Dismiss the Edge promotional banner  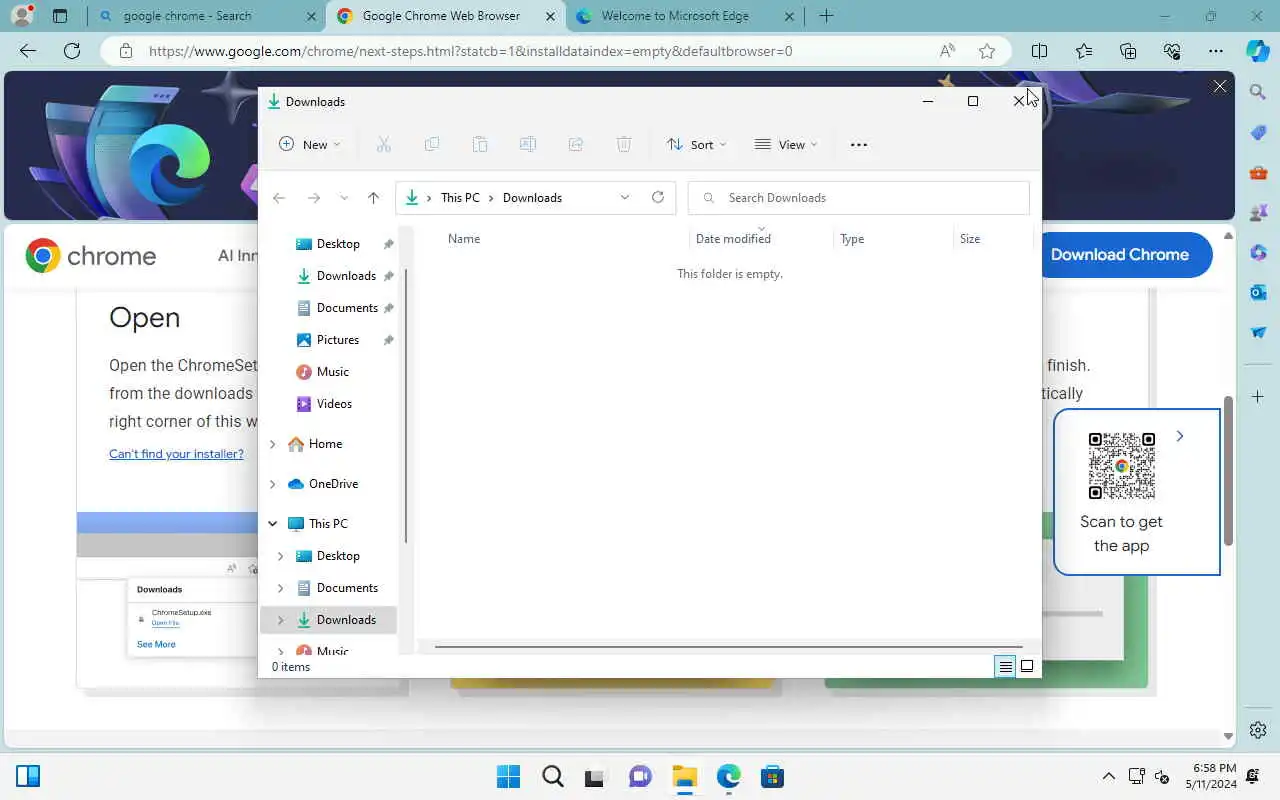(1220, 87)
